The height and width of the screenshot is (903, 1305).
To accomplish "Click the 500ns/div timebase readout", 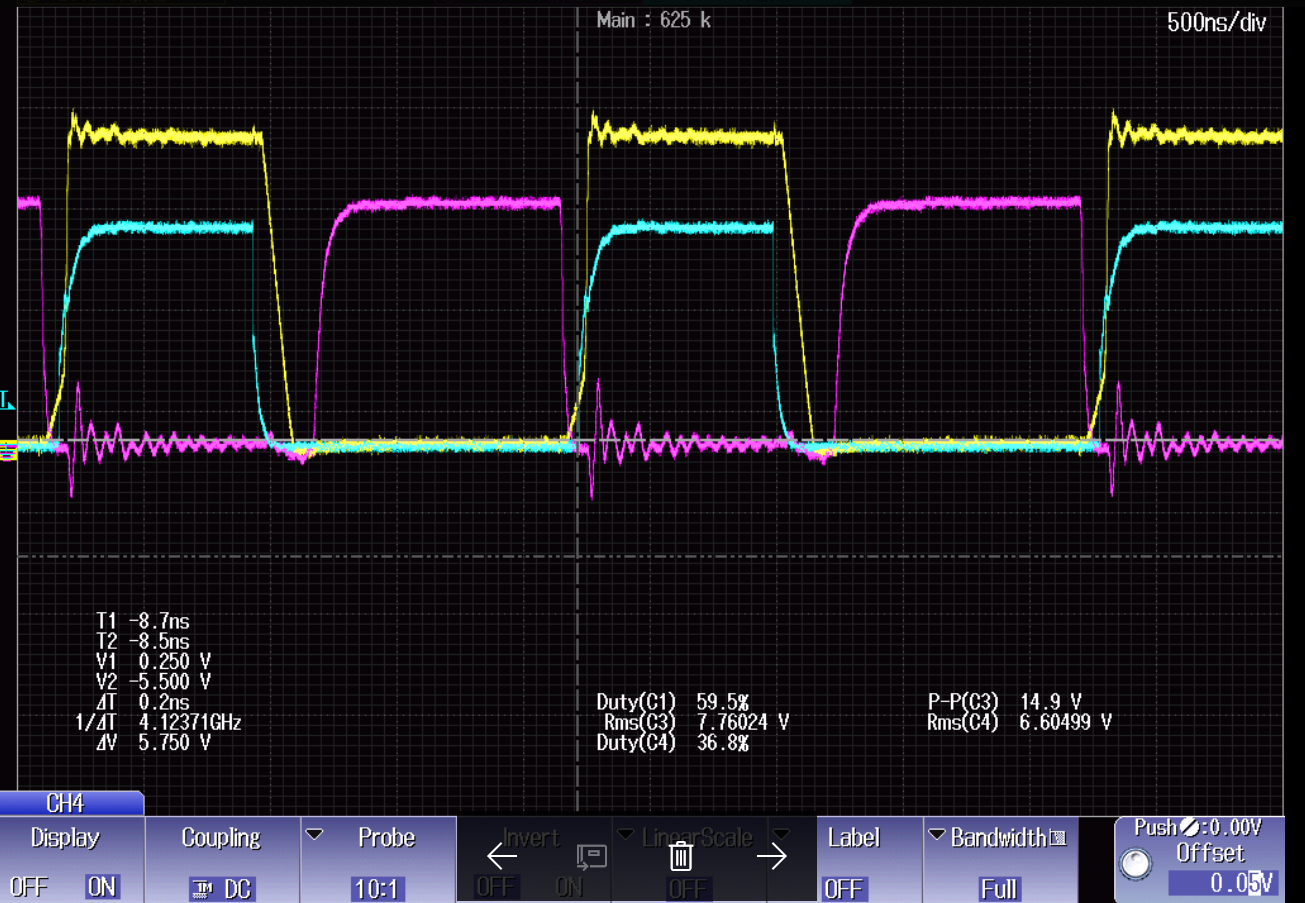I will [x=1217, y=23].
